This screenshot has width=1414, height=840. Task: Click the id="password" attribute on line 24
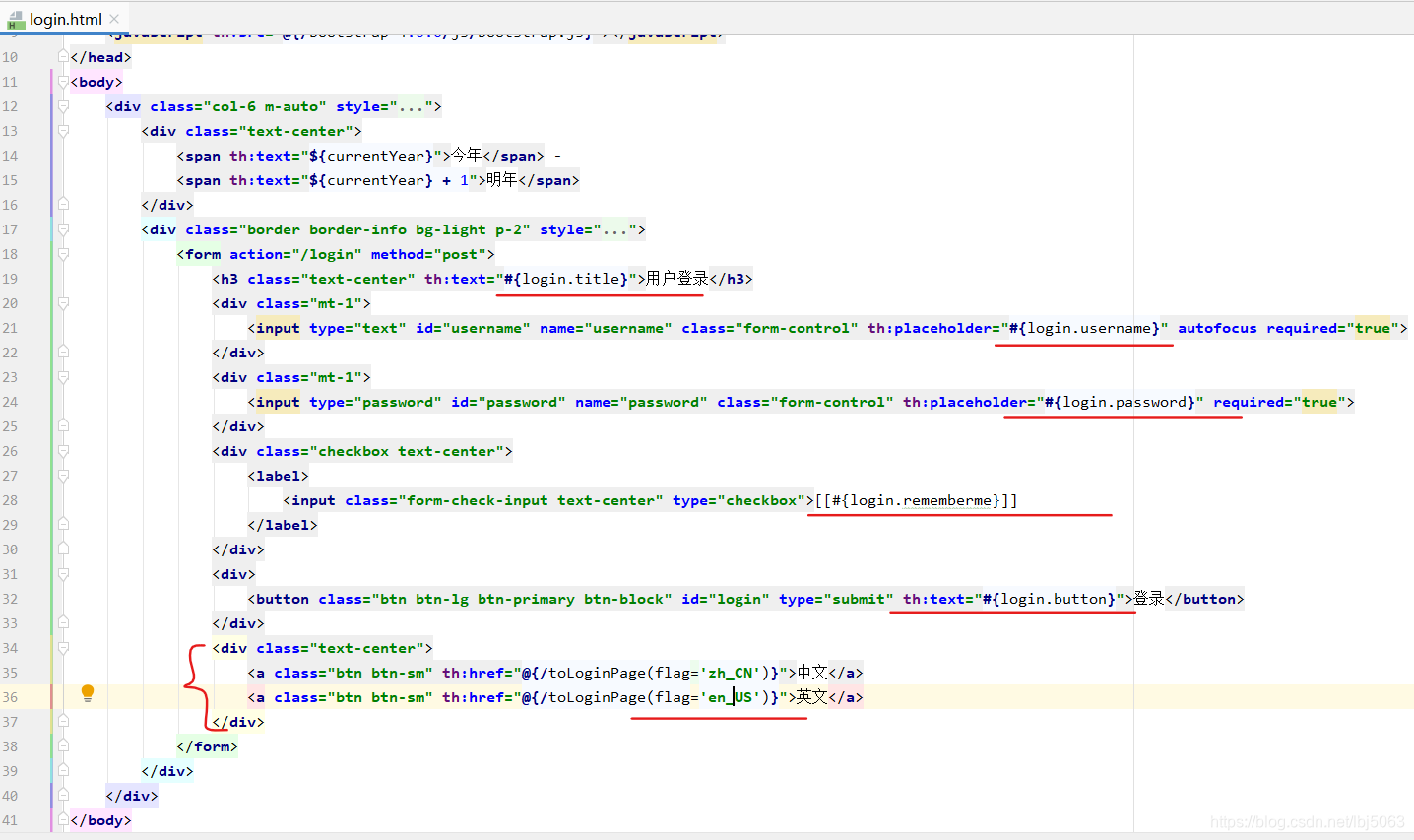click(508, 402)
